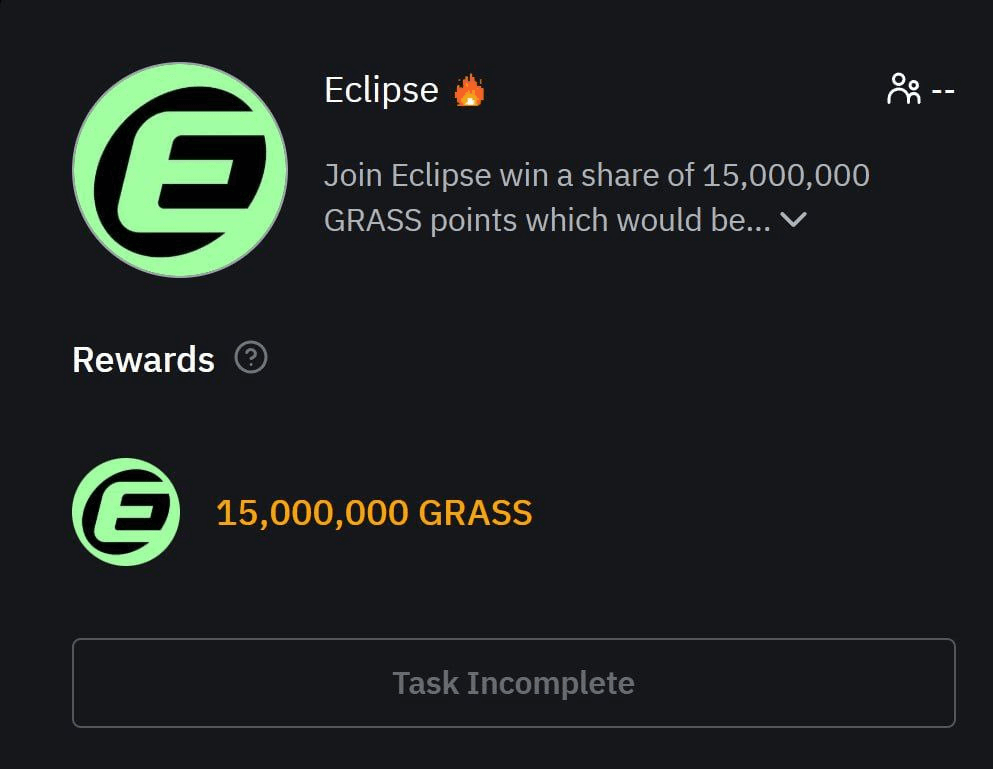Click the fire emoji beside Eclipse

(x=469, y=91)
